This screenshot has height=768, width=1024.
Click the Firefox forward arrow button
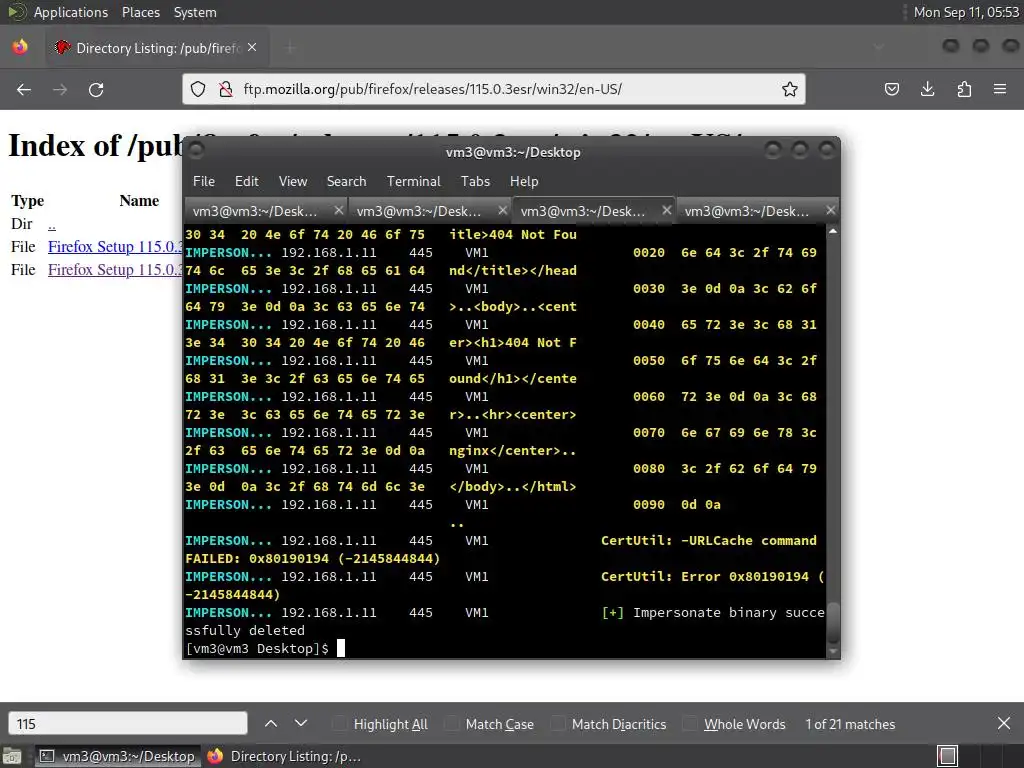coord(60,89)
